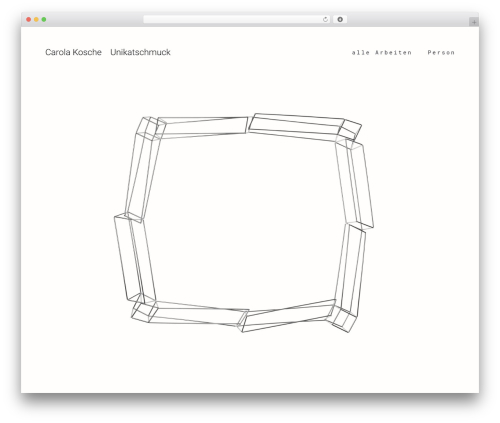This screenshot has height=423, width=500.
Task: Open the alle Arbeiten menu item
Action: click(382, 53)
